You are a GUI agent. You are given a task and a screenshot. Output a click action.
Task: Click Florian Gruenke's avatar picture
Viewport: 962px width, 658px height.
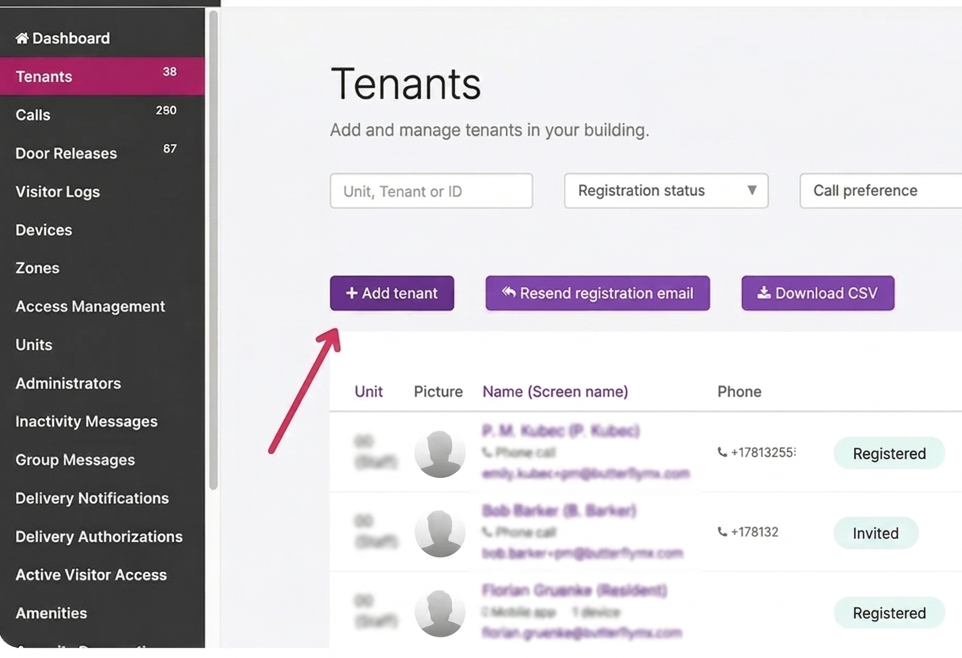tap(440, 612)
